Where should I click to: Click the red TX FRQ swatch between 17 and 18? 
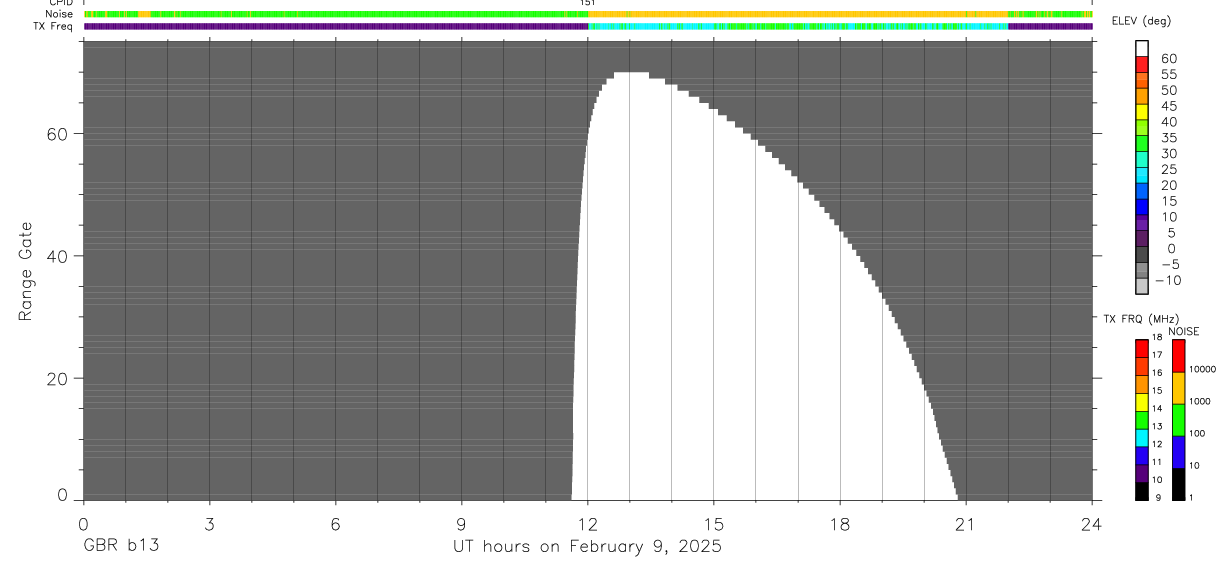(1142, 347)
